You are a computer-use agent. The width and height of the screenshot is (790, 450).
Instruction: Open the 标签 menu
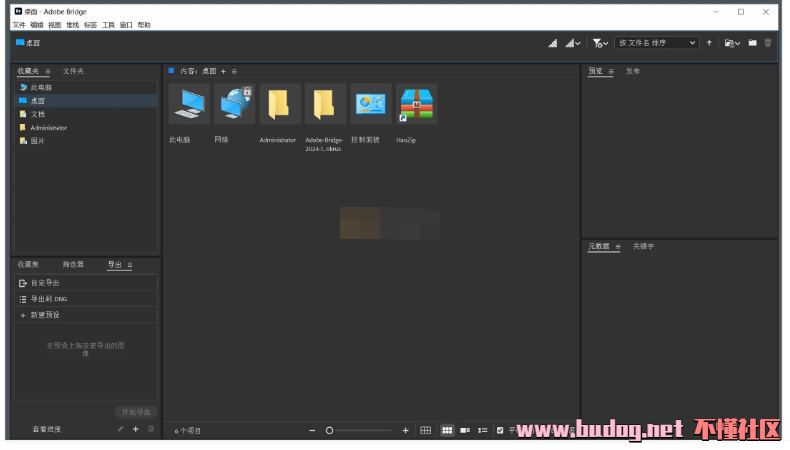click(x=91, y=25)
